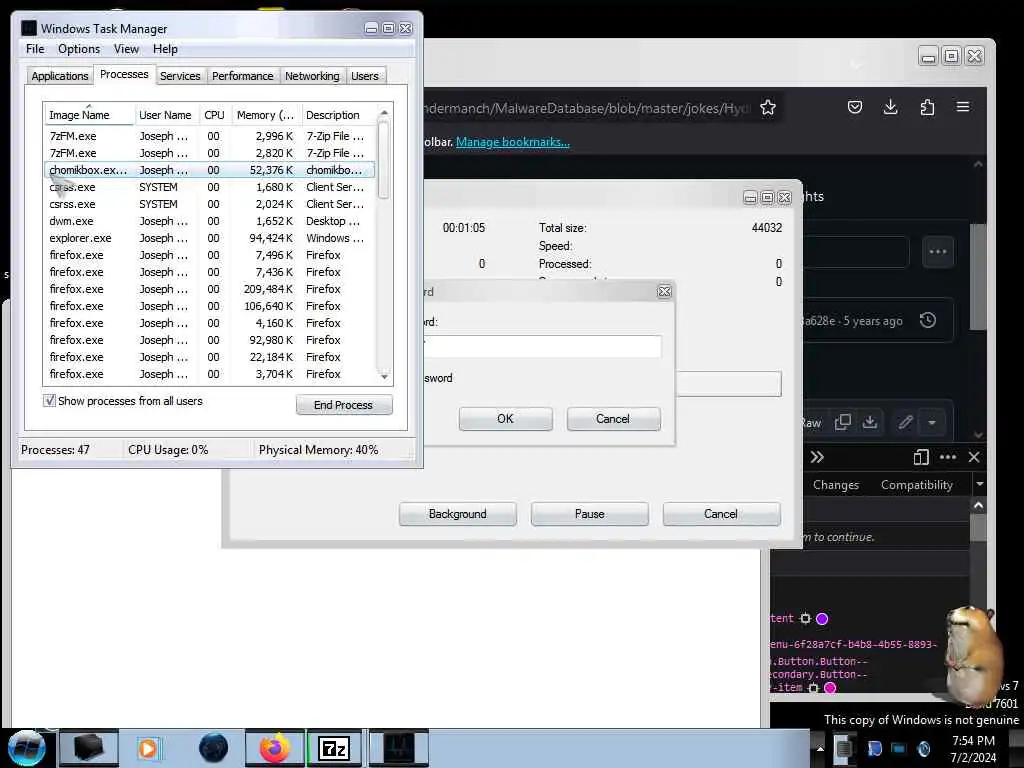Open the Manage bookmarks link

[513, 142]
